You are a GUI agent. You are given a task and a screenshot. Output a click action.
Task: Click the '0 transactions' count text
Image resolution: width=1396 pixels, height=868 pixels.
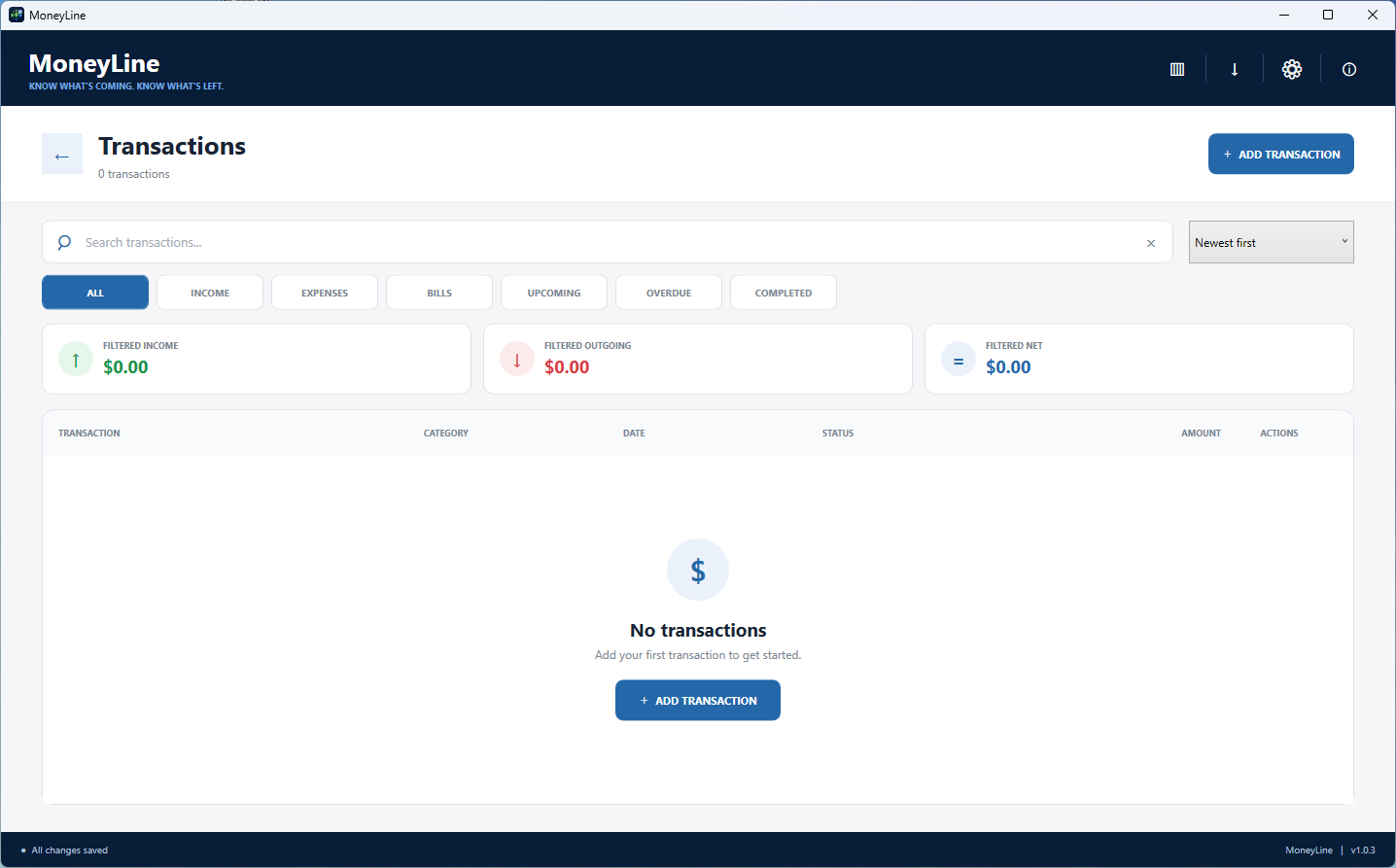(134, 174)
